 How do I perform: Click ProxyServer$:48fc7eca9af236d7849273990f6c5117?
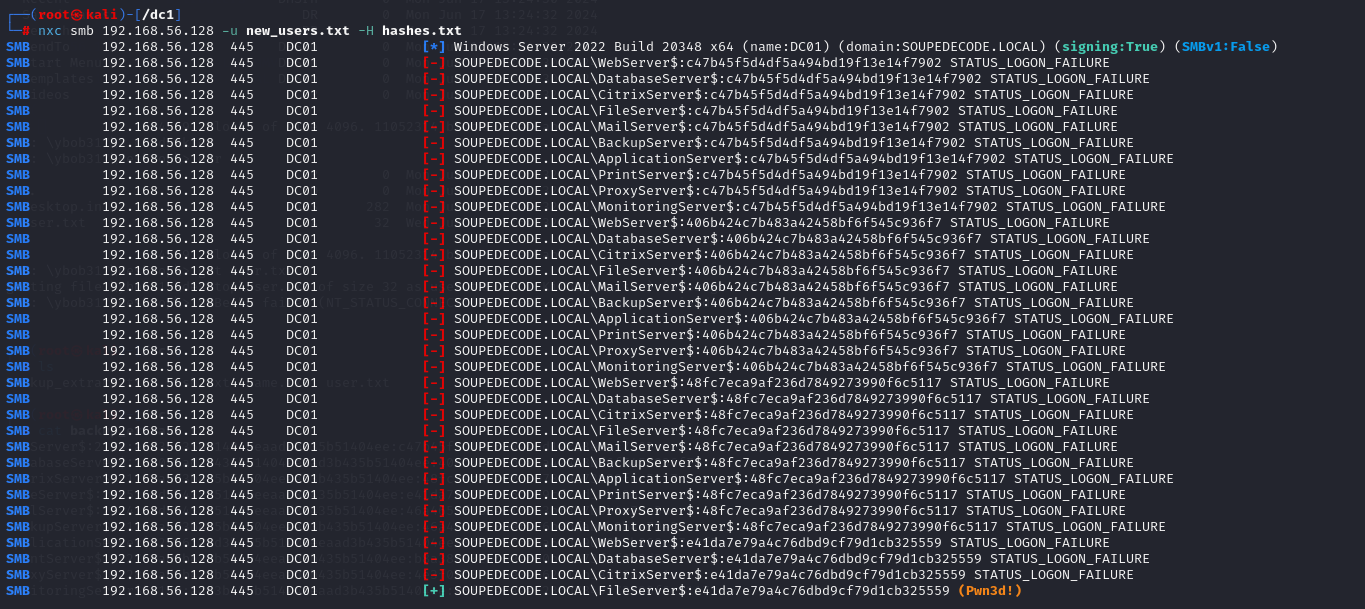(x=778, y=511)
